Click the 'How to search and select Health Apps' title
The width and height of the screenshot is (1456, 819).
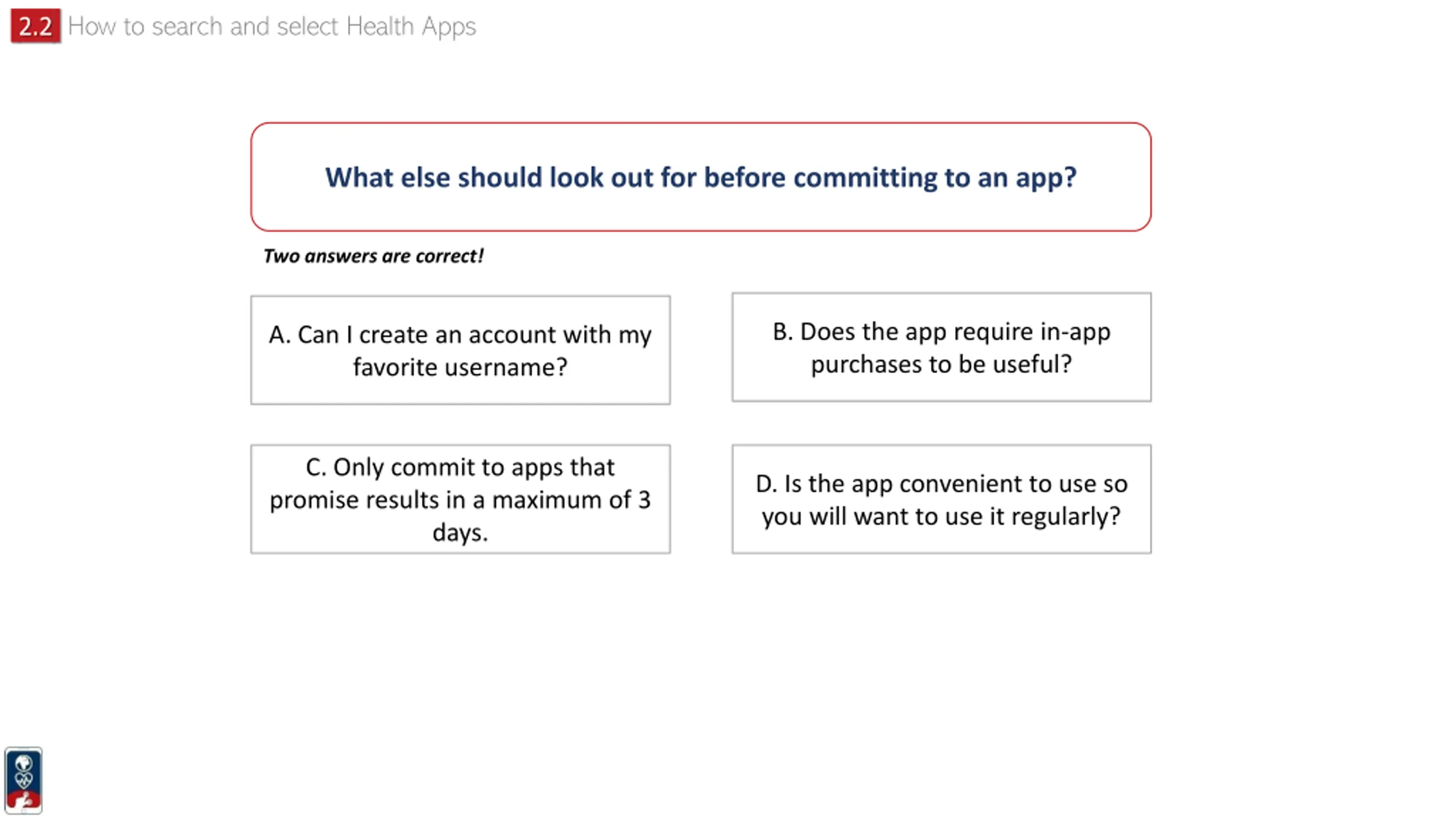coord(272,27)
